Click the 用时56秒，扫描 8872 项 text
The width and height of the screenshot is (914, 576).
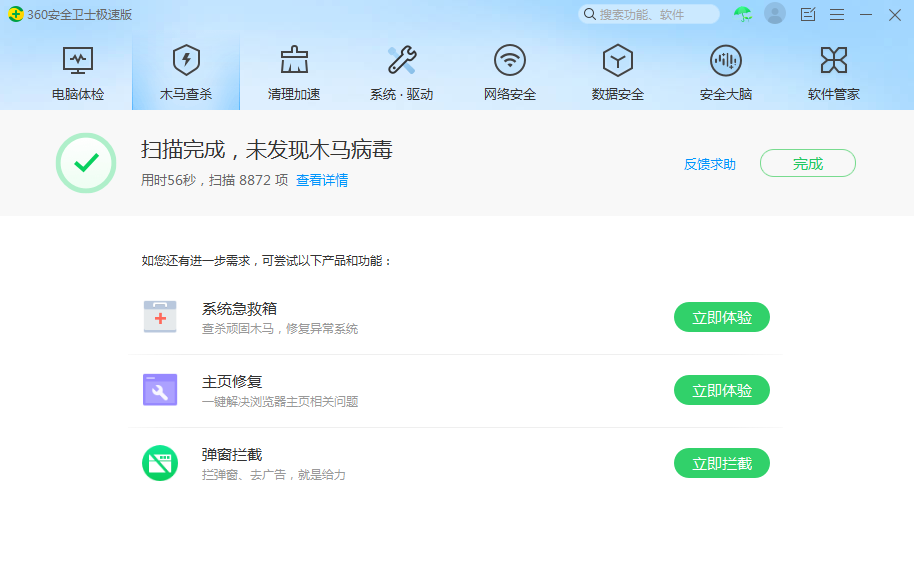[x=215, y=180]
